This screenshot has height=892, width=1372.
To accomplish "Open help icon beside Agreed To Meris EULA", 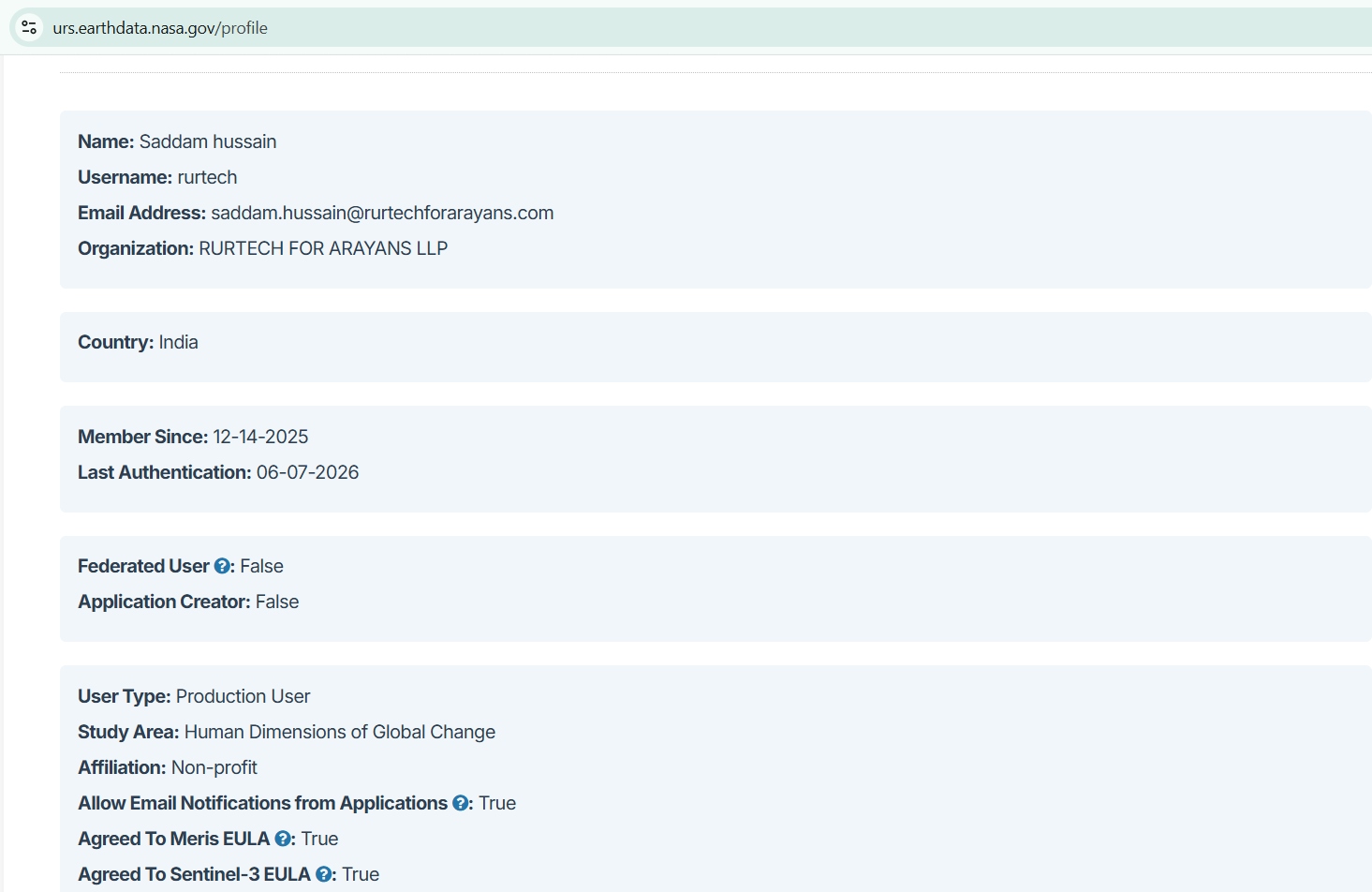I will tap(282, 839).
